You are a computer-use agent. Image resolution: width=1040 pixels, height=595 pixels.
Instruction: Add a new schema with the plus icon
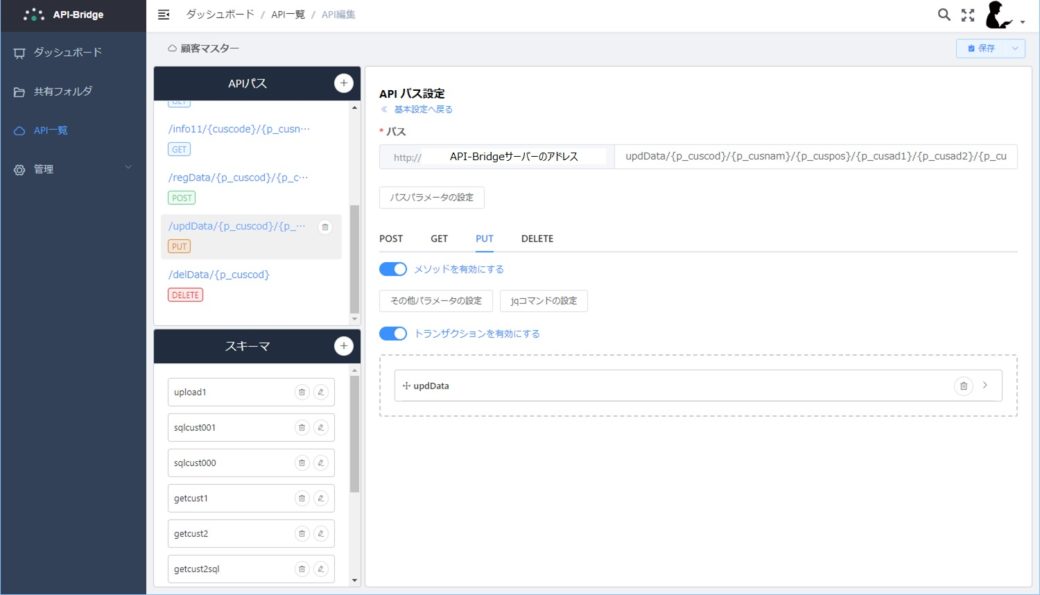tap(343, 346)
